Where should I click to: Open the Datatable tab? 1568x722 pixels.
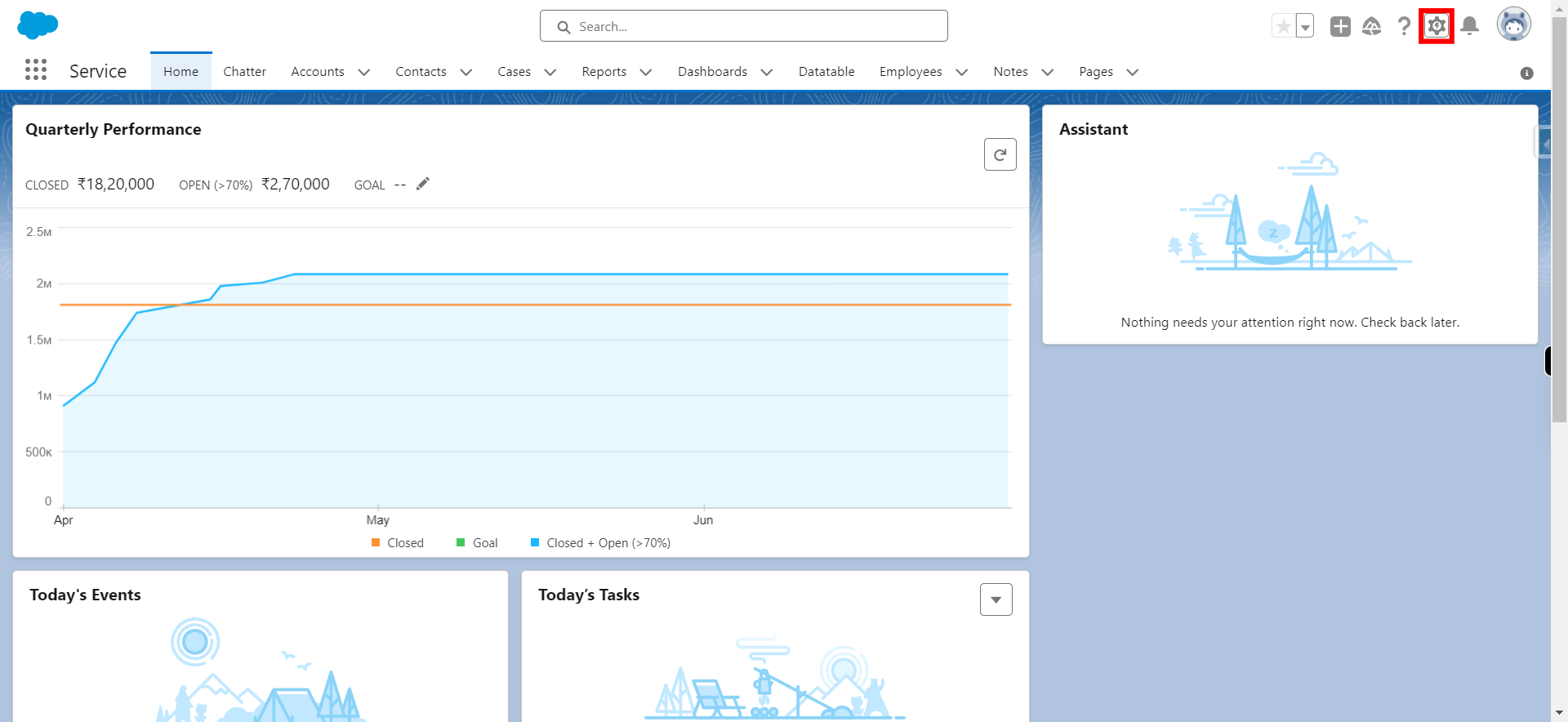pos(826,72)
